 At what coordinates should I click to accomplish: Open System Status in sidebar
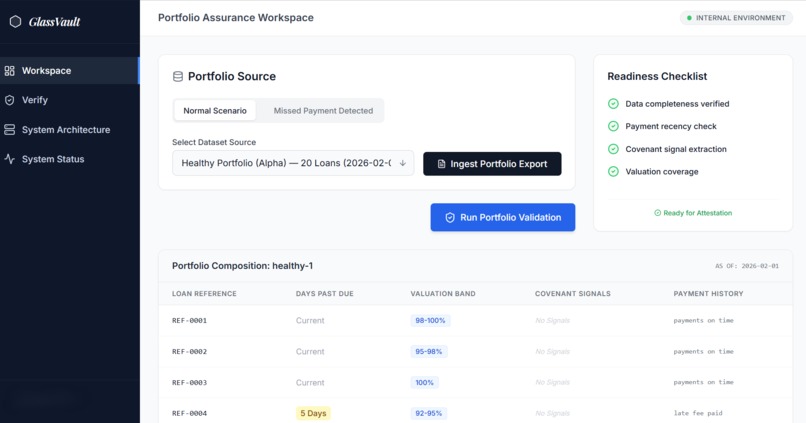click(69, 159)
